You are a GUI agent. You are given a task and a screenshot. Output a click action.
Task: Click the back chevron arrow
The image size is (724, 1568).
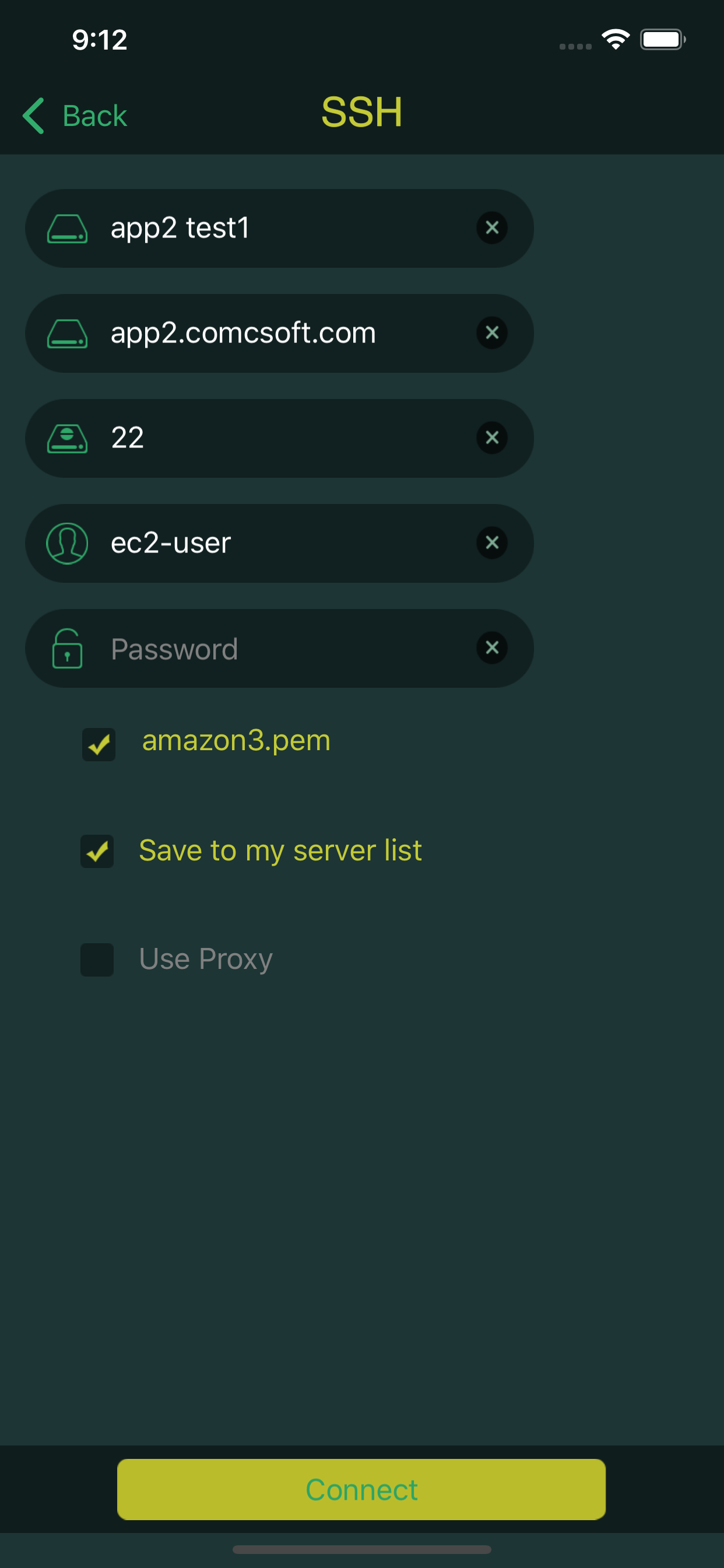33,115
